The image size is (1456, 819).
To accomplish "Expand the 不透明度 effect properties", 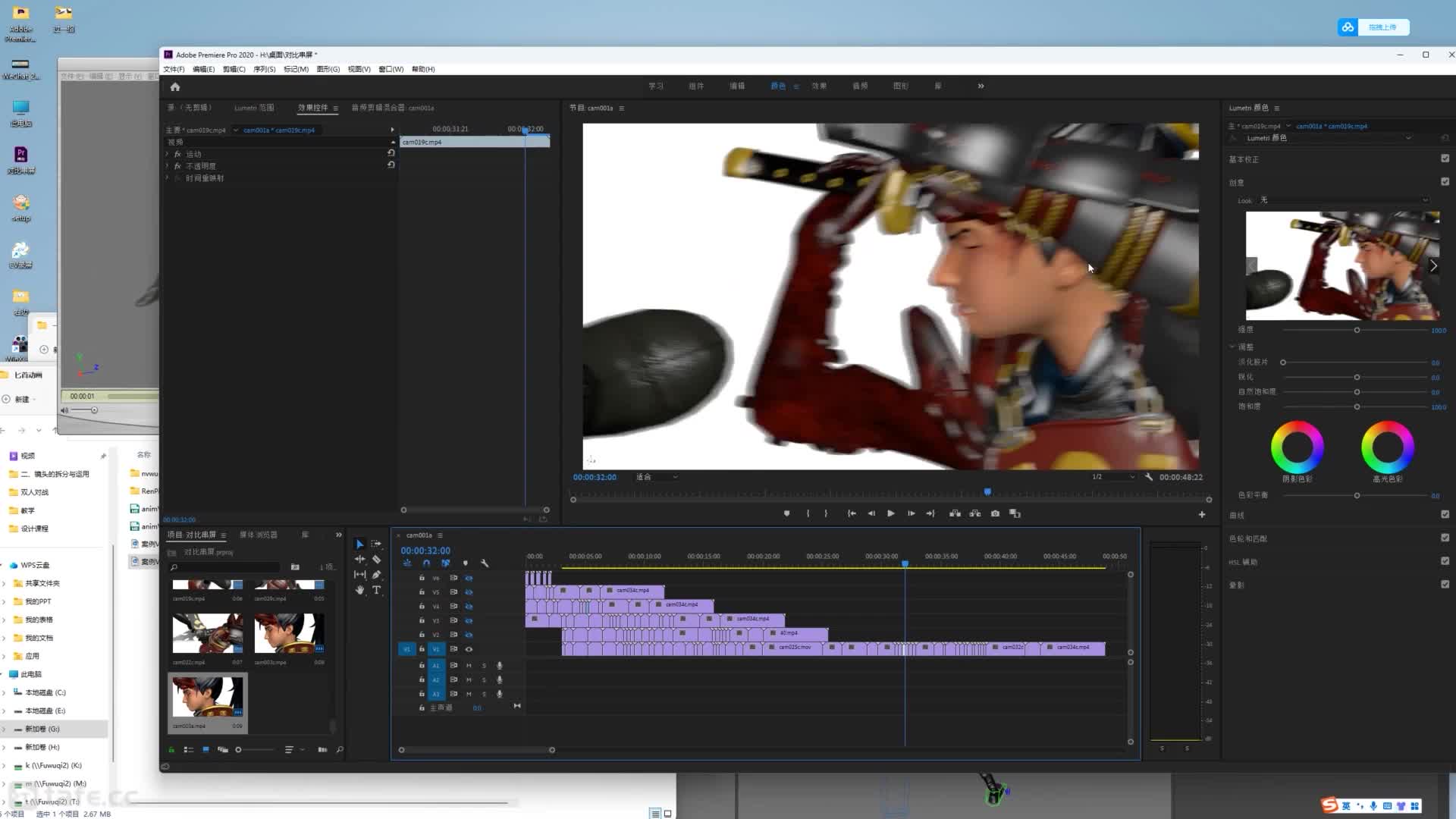I will [168, 166].
